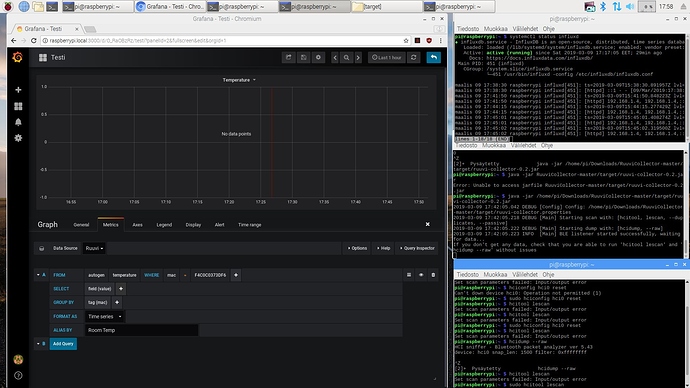Switch to the Axes tab

tap(137, 225)
